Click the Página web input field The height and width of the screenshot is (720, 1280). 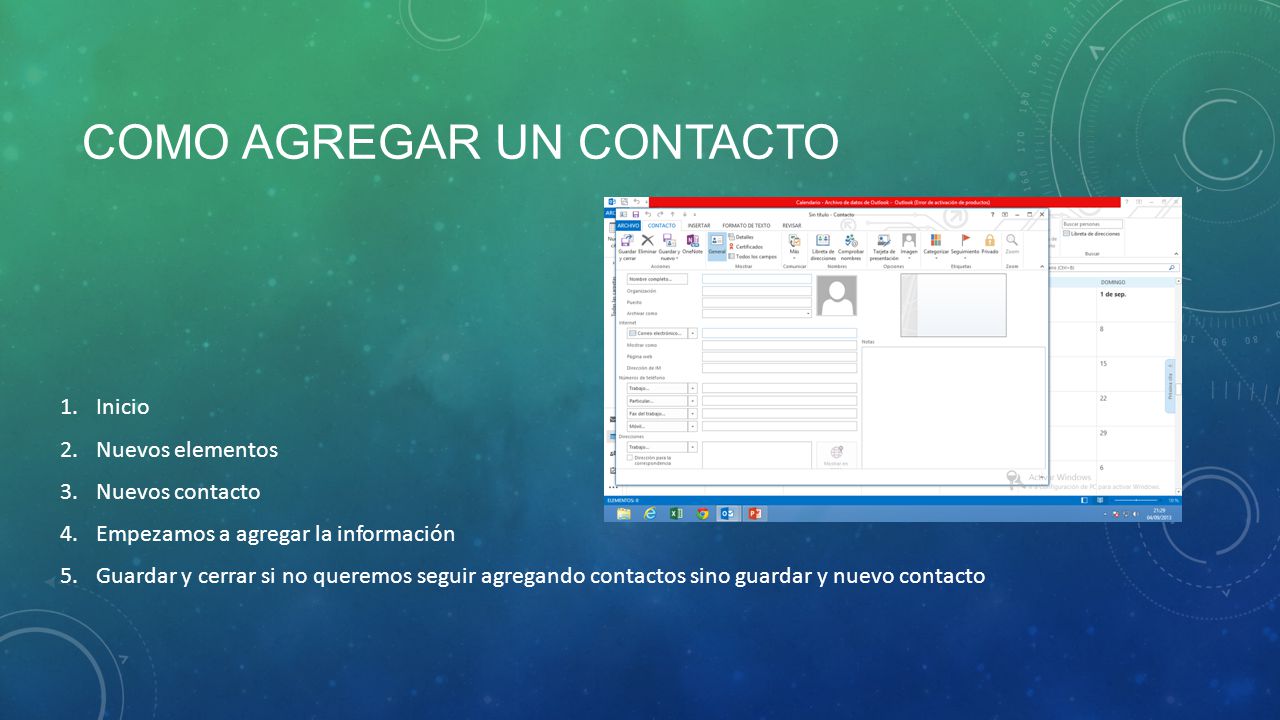click(779, 356)
